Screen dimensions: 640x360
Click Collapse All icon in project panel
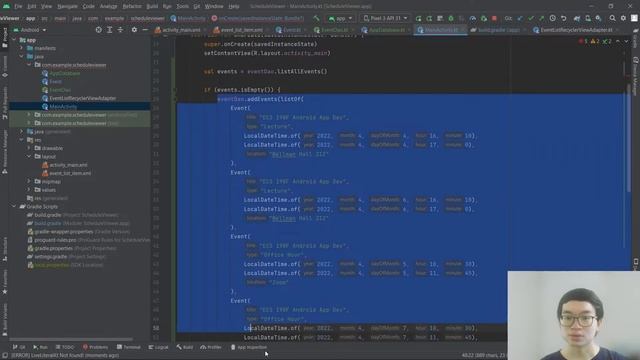pyautogui.click(x=120, y=30)
